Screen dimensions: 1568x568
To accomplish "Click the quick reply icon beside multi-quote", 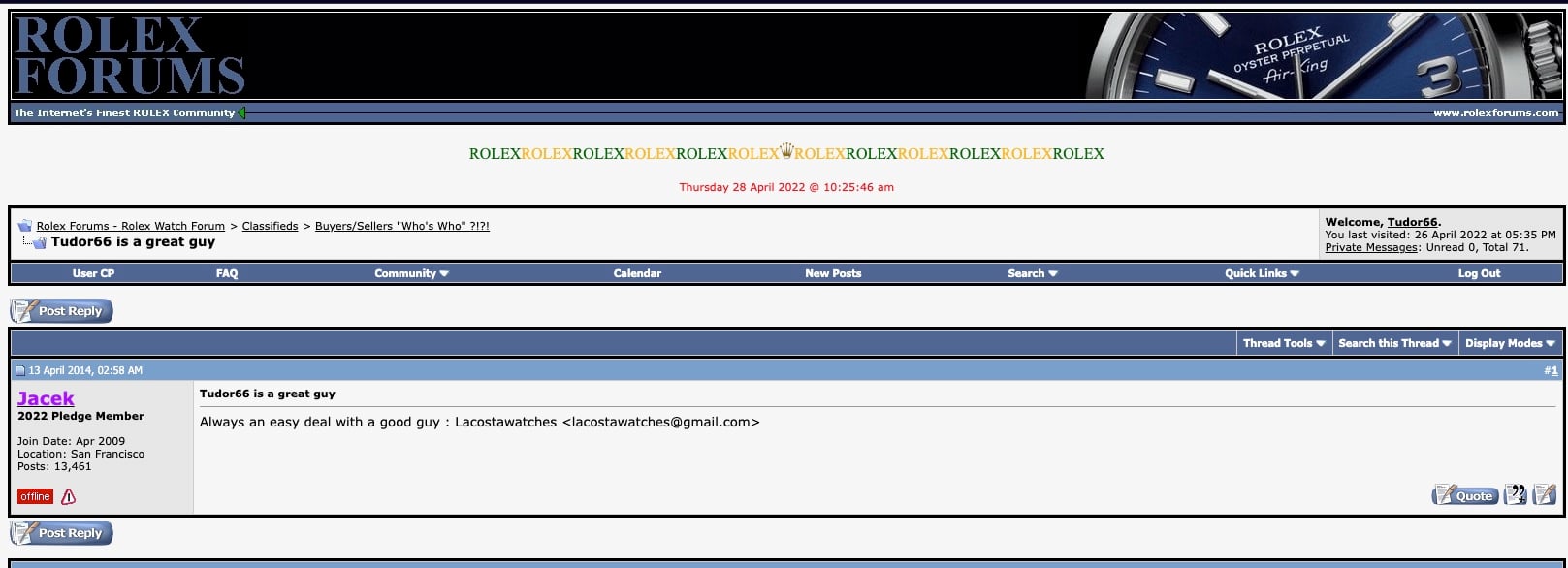I will (x=1544, y=495).
